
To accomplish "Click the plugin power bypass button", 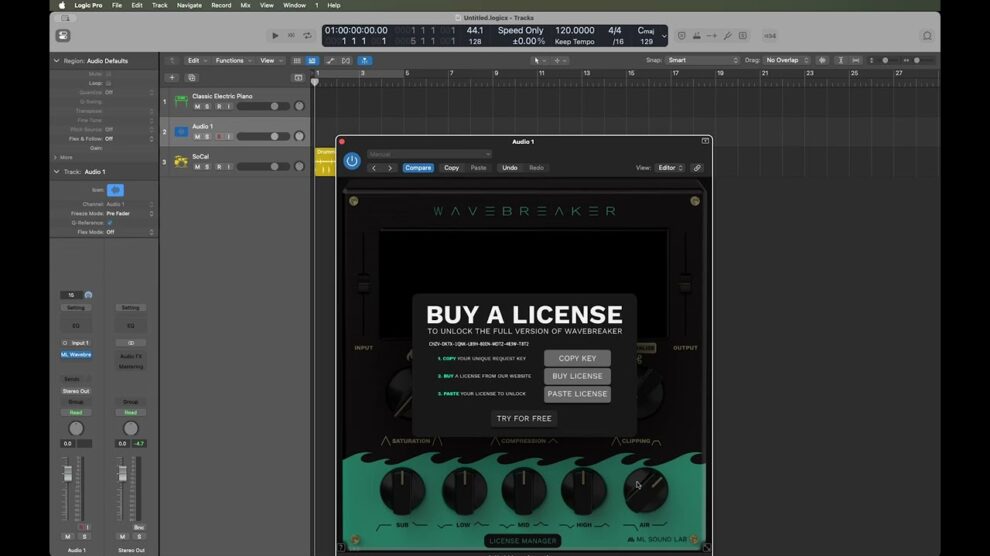I will (351, 161).
